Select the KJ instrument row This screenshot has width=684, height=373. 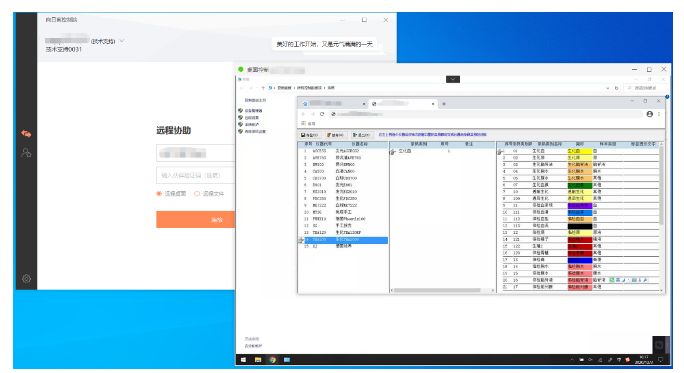pos(343,246)
